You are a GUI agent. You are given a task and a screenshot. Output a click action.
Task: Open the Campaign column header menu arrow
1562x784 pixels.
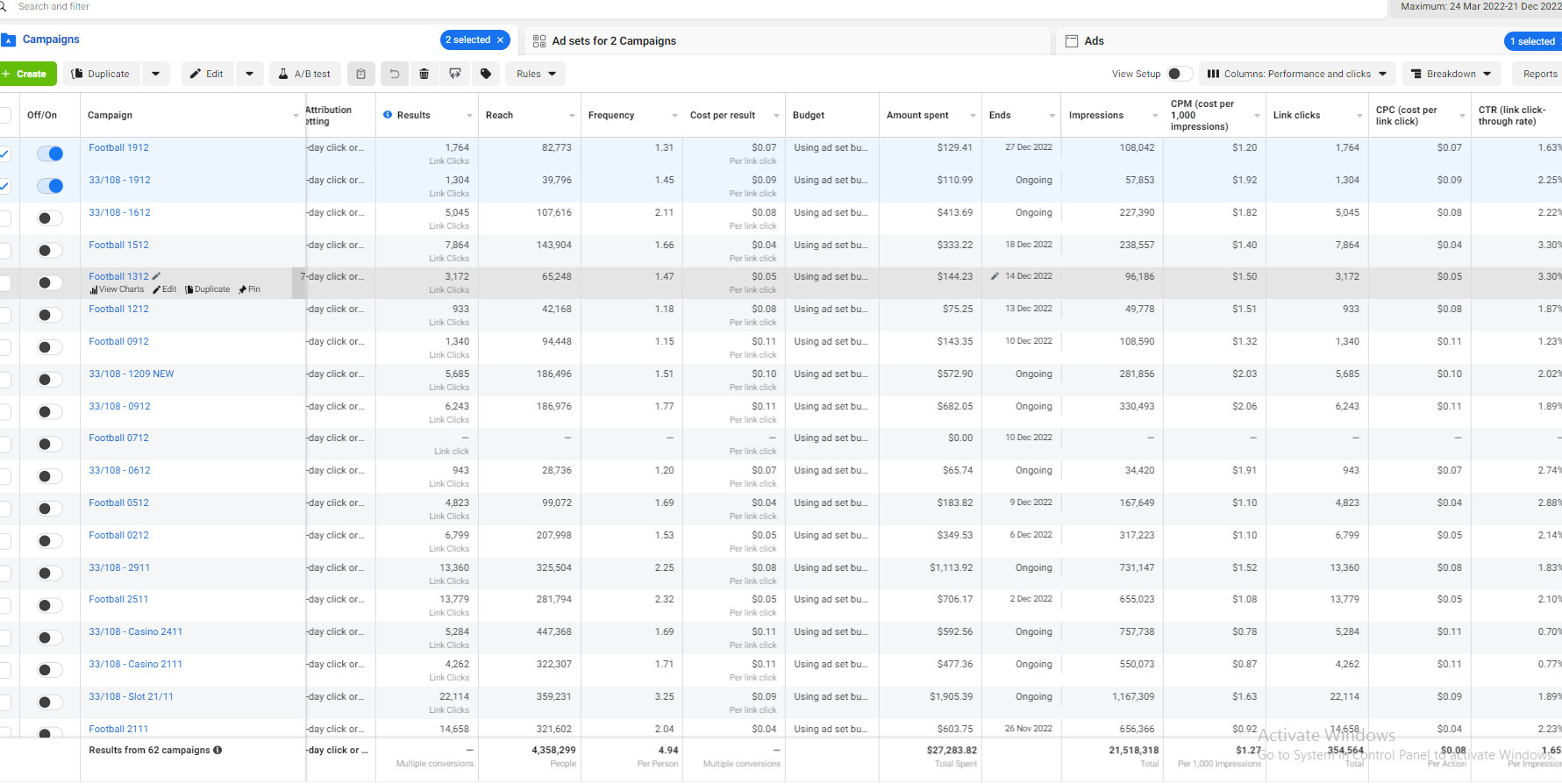pyautogui.click(x=296, y=116)
